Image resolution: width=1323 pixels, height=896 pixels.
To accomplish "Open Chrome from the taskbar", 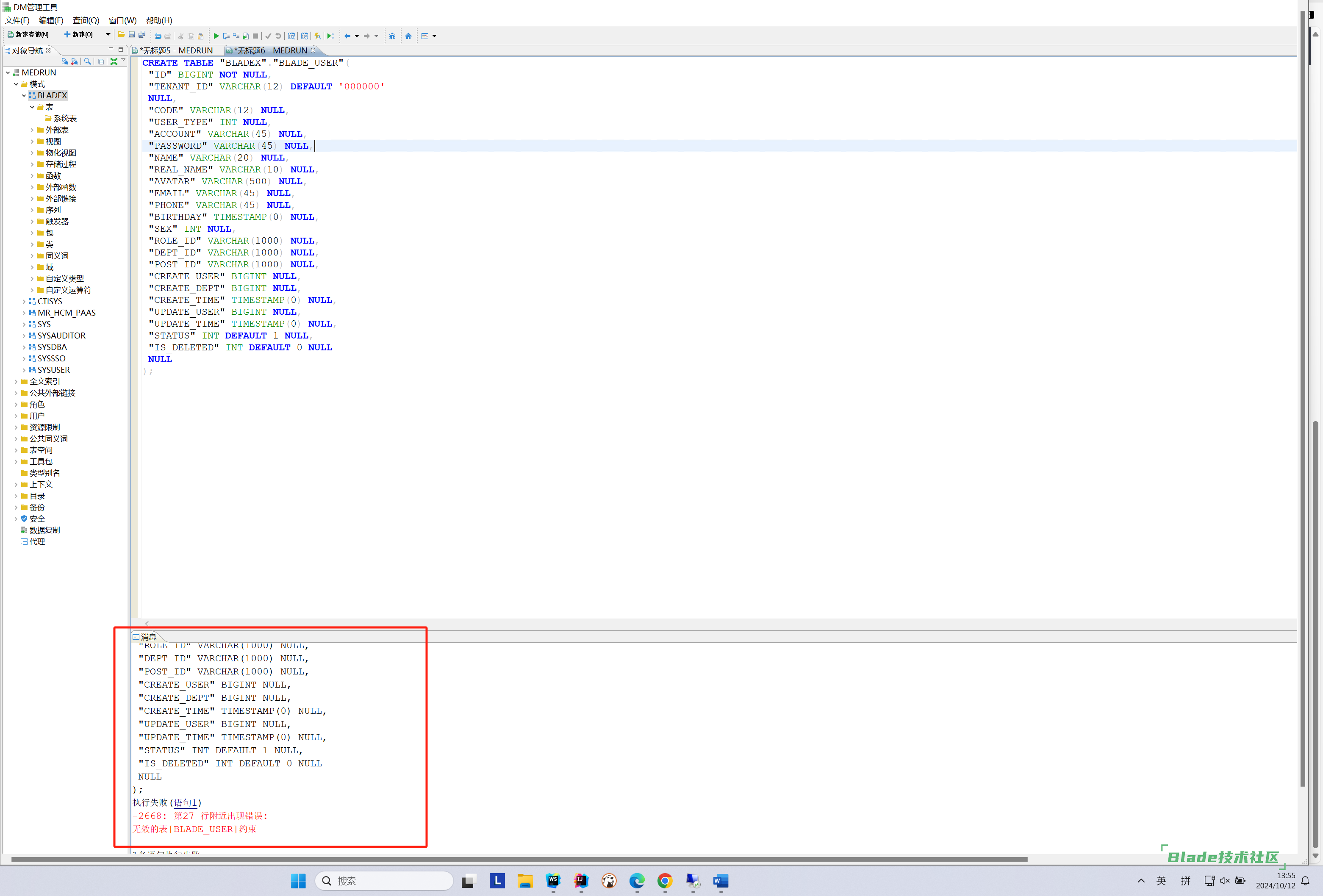I will pos(665,881).
